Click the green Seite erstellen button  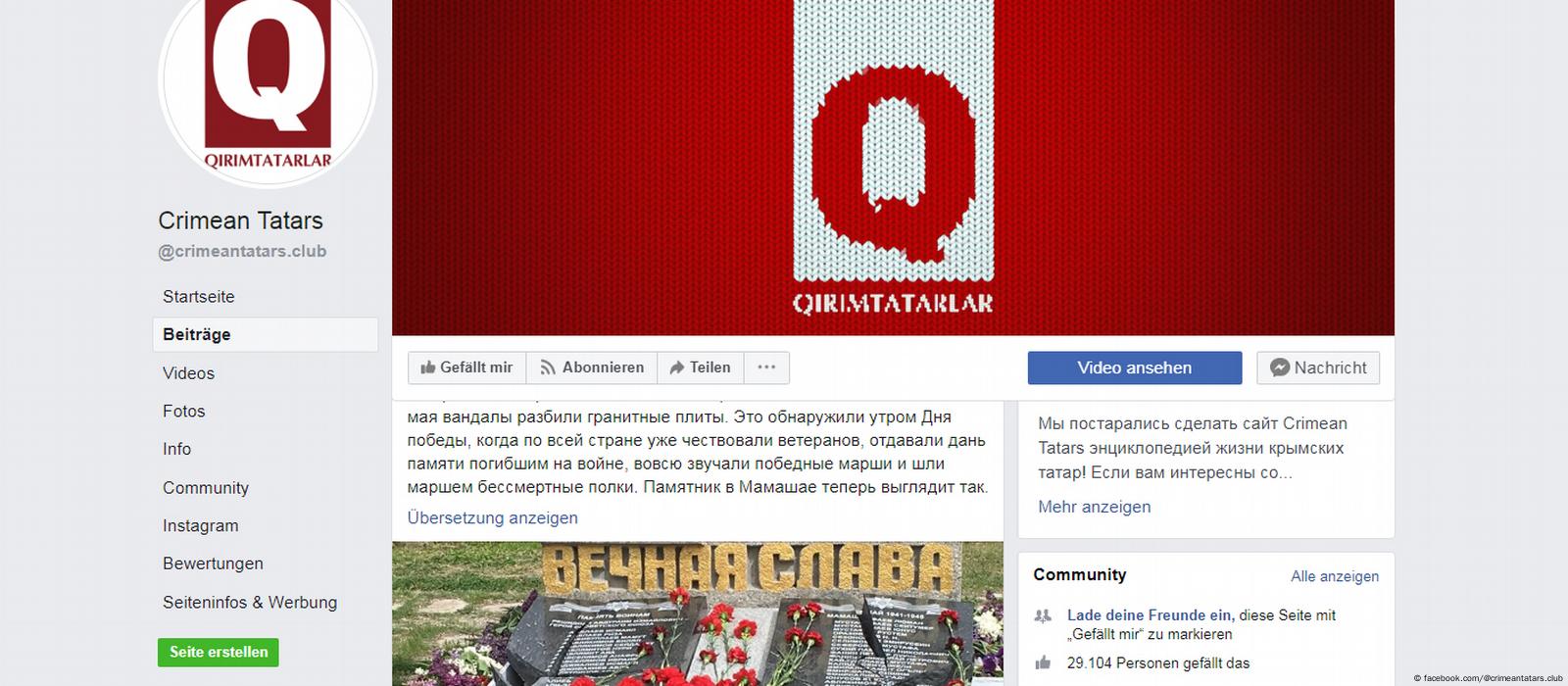tap(219, 652)
